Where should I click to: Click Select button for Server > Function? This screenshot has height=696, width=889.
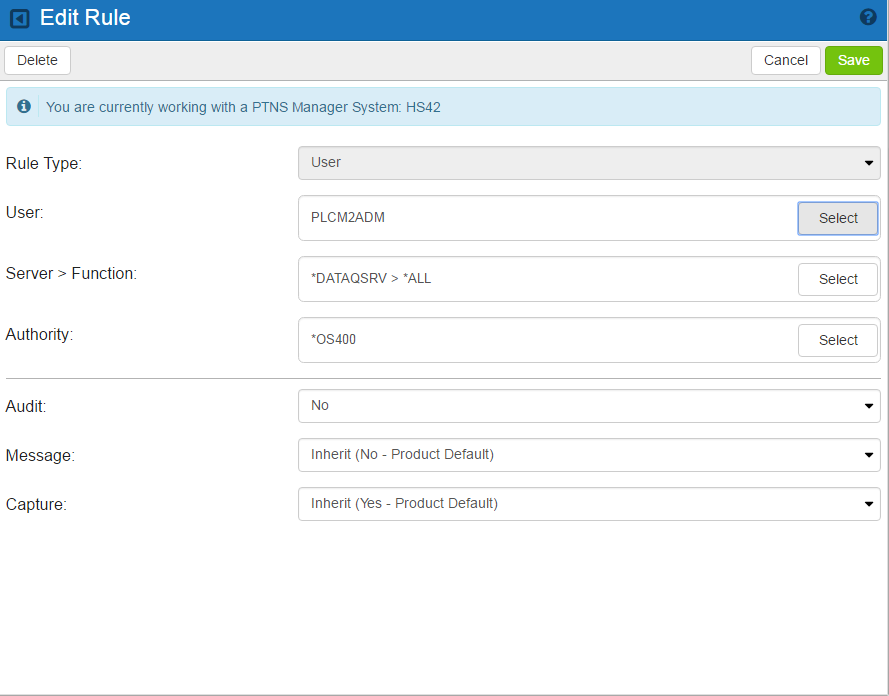(837, 279)
